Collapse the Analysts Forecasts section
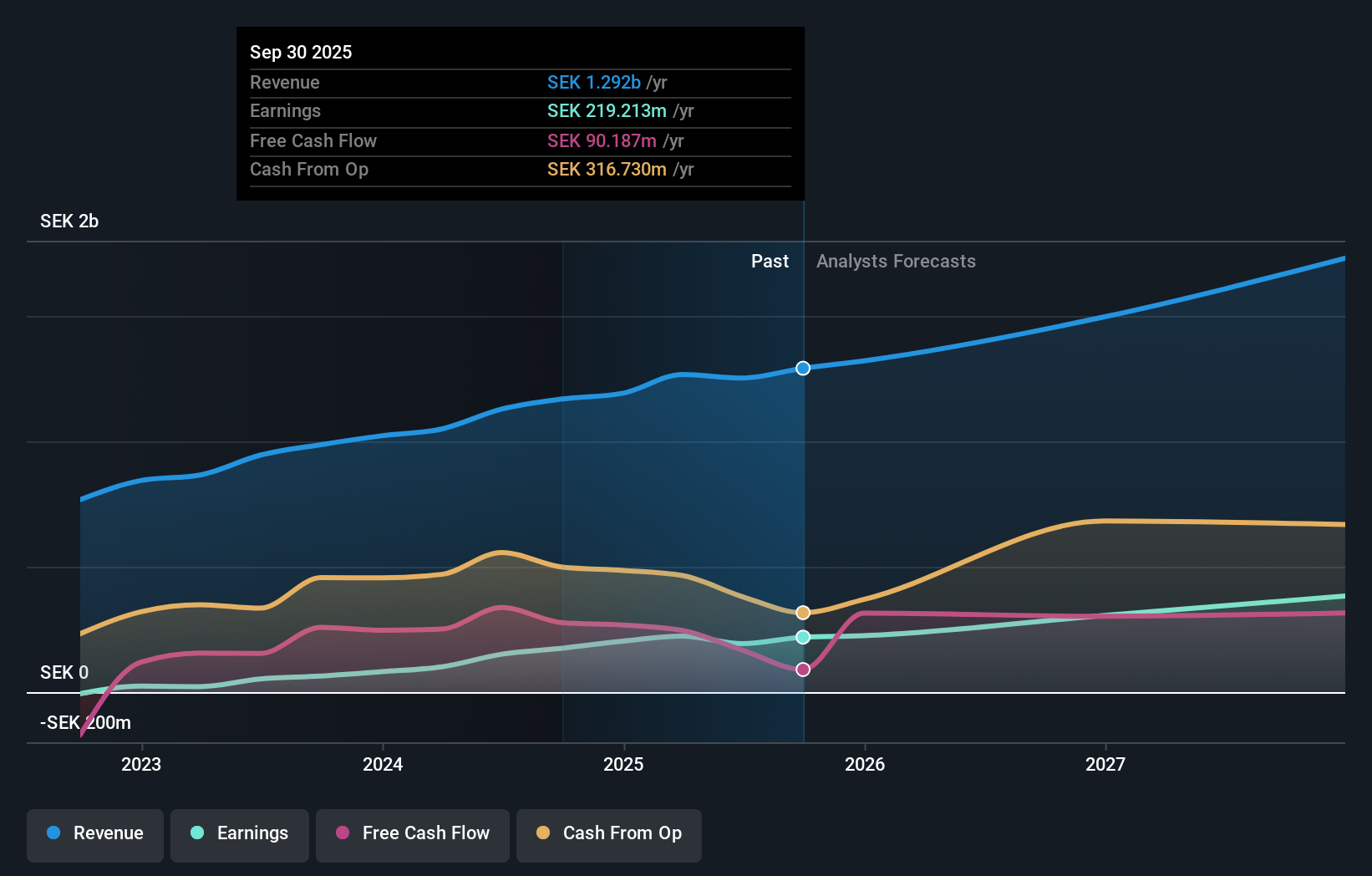Image resolution: width=1372 pixels, height=876 pixels. point(896,261)
